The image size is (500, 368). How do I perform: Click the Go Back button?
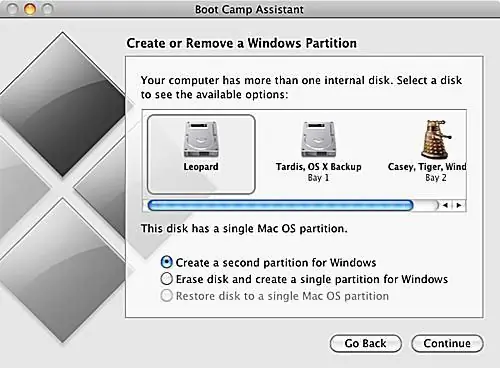tap(366, 343)
